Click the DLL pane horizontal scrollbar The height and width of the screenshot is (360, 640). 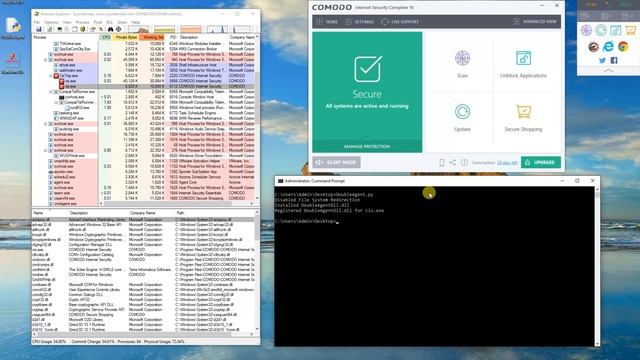143,334
